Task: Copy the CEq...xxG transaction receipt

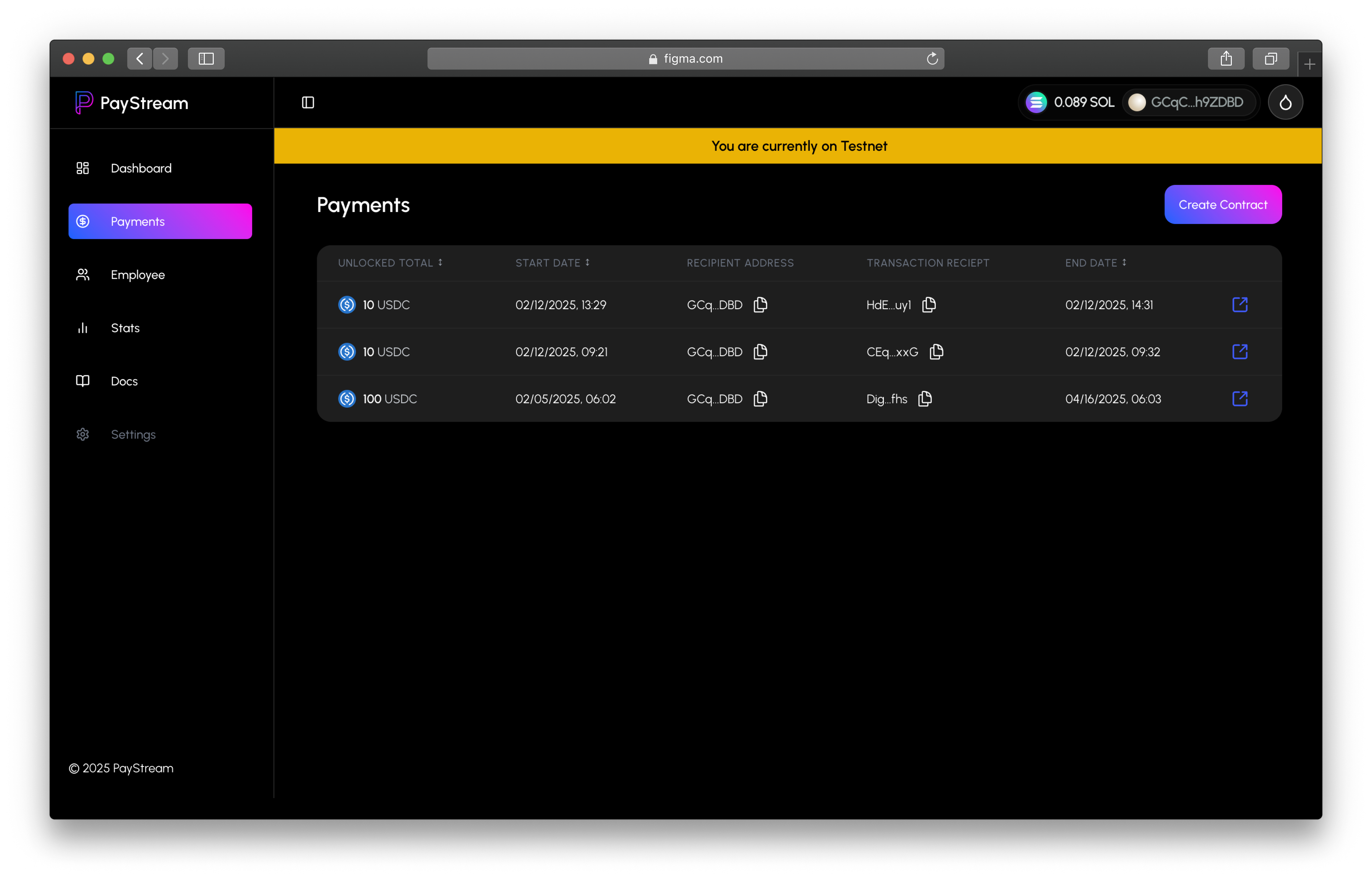Action: pyautogui.click(x=936, y=352)
